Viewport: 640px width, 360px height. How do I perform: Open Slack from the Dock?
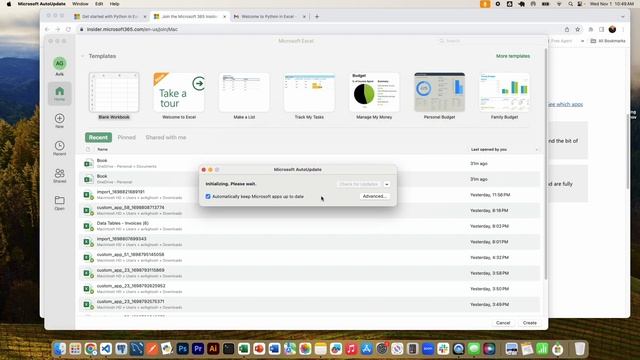(443, 349)
